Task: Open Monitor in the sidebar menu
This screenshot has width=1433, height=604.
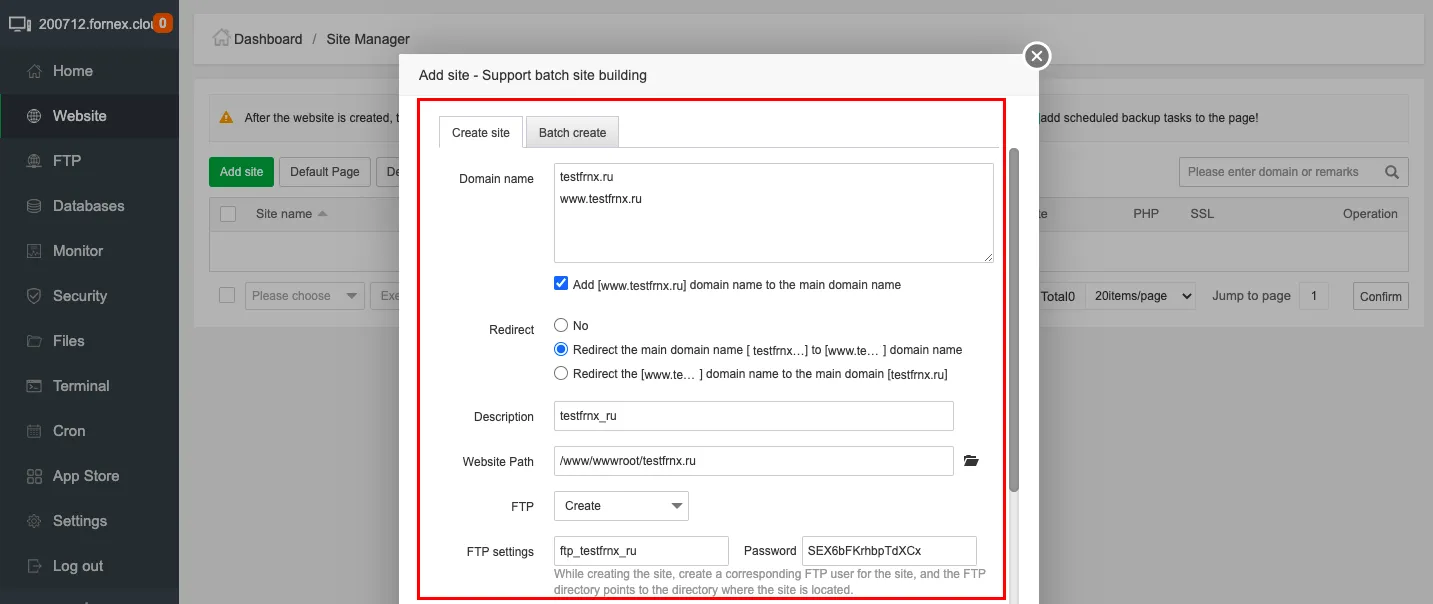Action: [x=77, y=251]
